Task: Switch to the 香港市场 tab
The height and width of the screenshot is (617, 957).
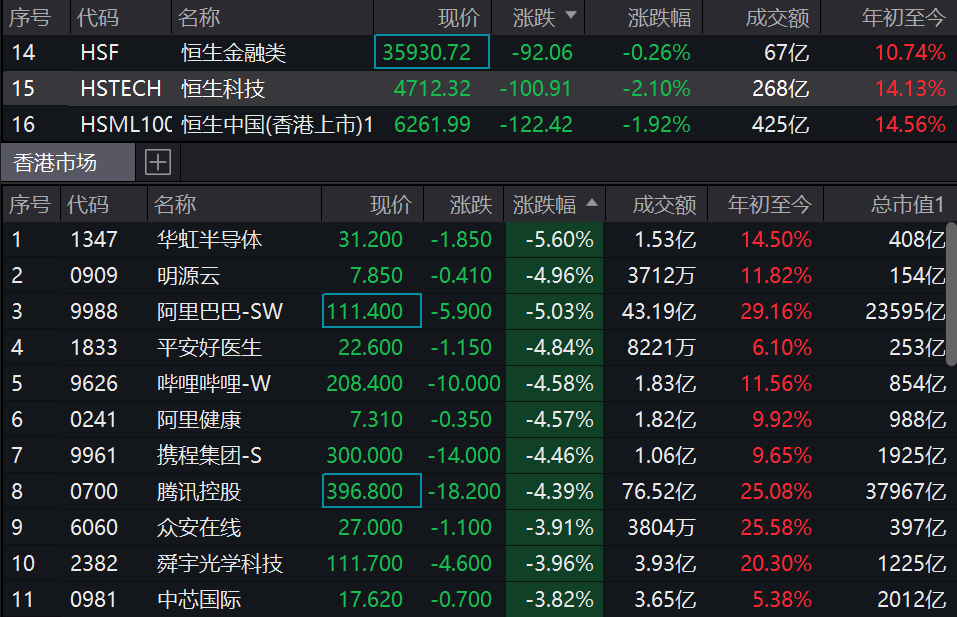Action: 68,163
